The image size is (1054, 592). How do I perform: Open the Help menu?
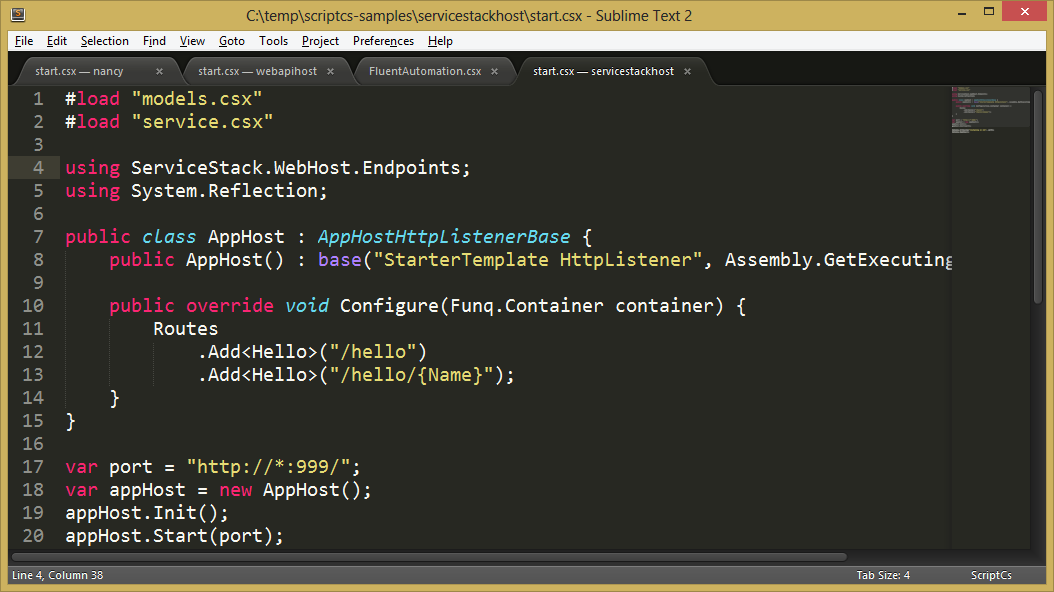coord(440,41)
